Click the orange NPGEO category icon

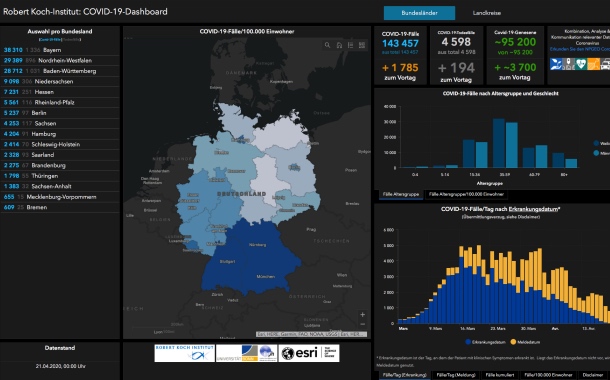click(x=594, y=64)
